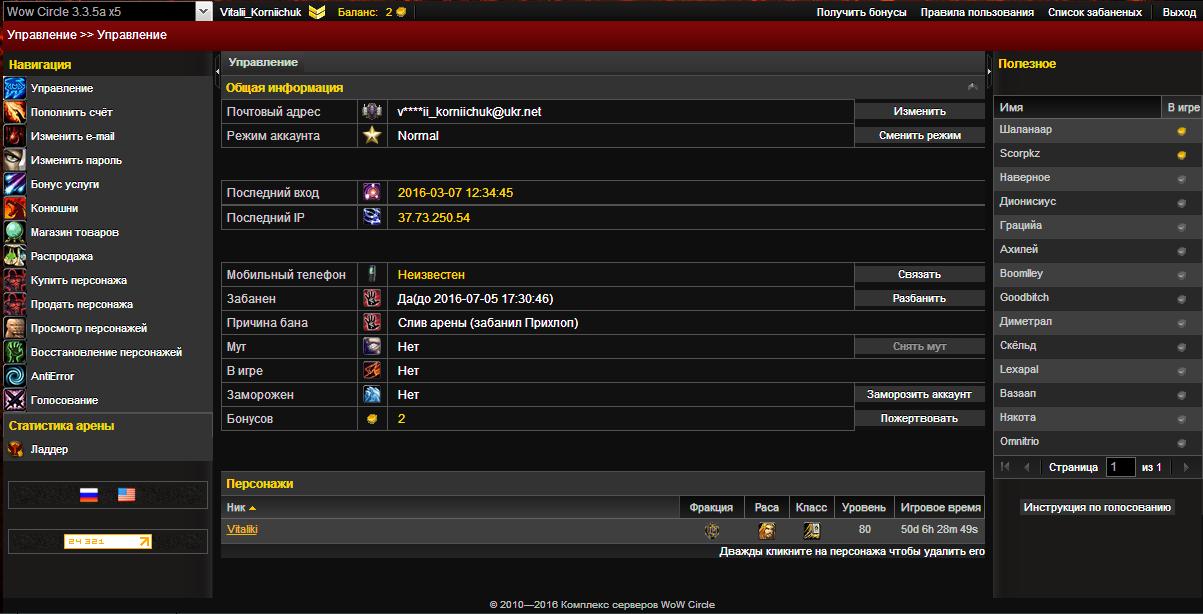Switch language with the US flag

coord(126,494)
